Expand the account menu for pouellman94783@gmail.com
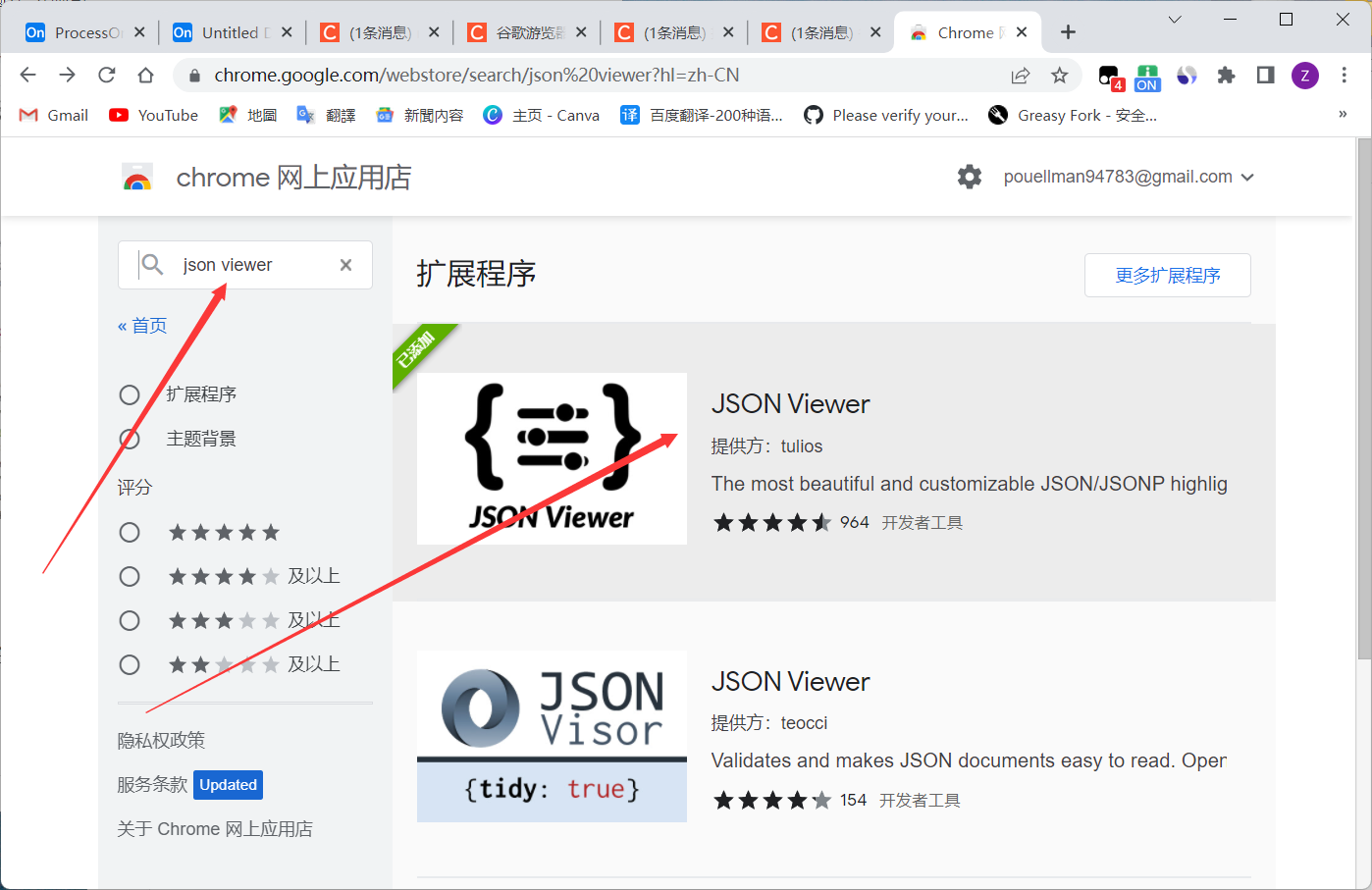The image size is (1372, 890). coord(1247,177)
